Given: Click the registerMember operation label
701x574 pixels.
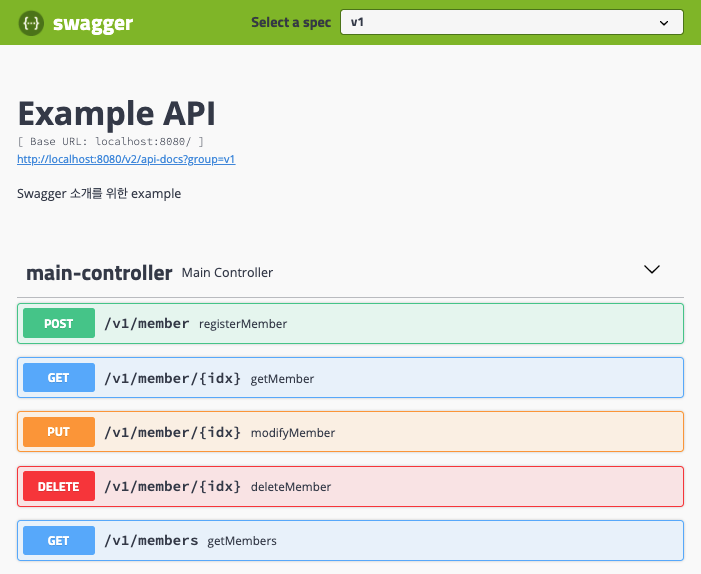Looking at the screenshot, I should tap(243, 324).
